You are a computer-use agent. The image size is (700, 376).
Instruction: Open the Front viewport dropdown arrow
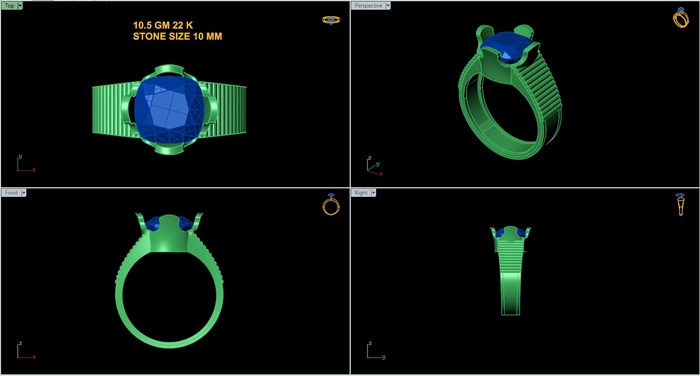(24, 192)
